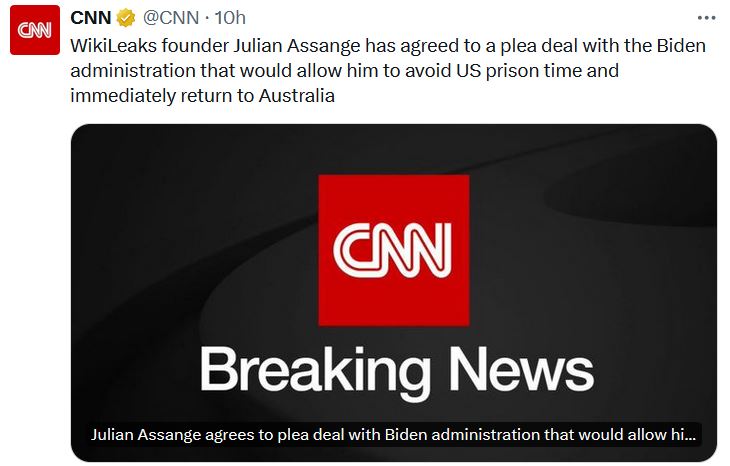Click the gold verified badge
Viewport: 730px width, 466px height.
(x=127, y=19)
